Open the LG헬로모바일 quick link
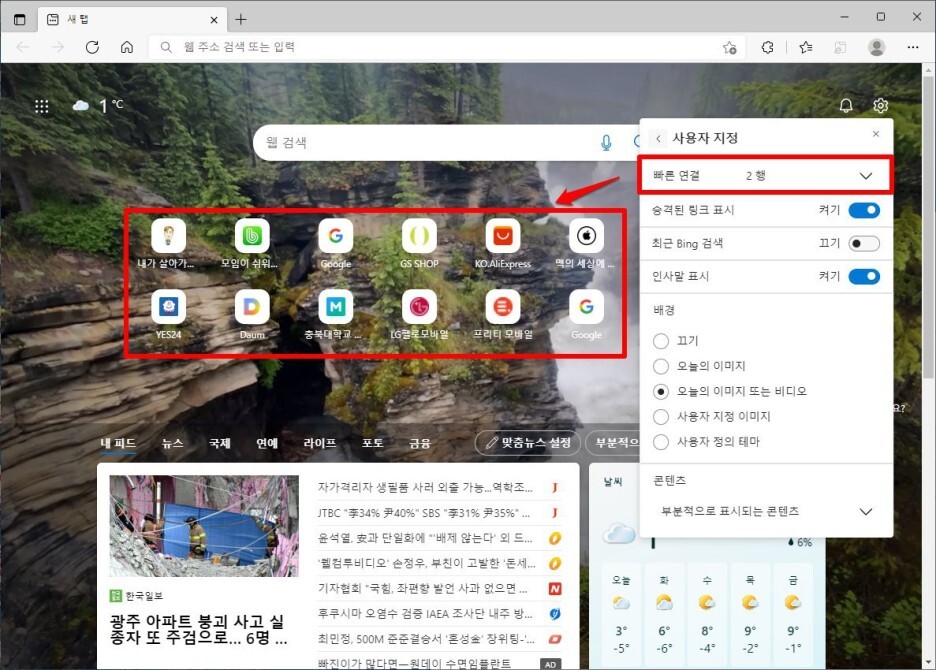Screen dimensions: 936x670 point(419,315)
